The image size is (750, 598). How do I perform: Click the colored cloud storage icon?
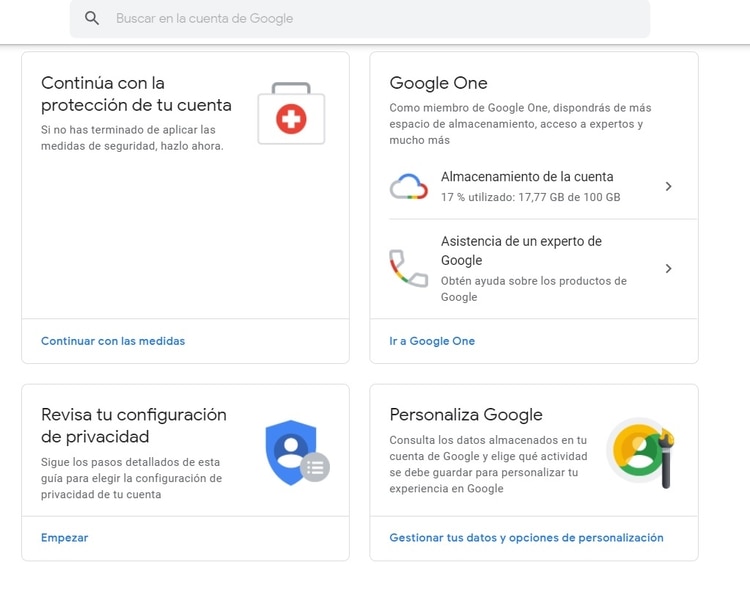point(408,187)
